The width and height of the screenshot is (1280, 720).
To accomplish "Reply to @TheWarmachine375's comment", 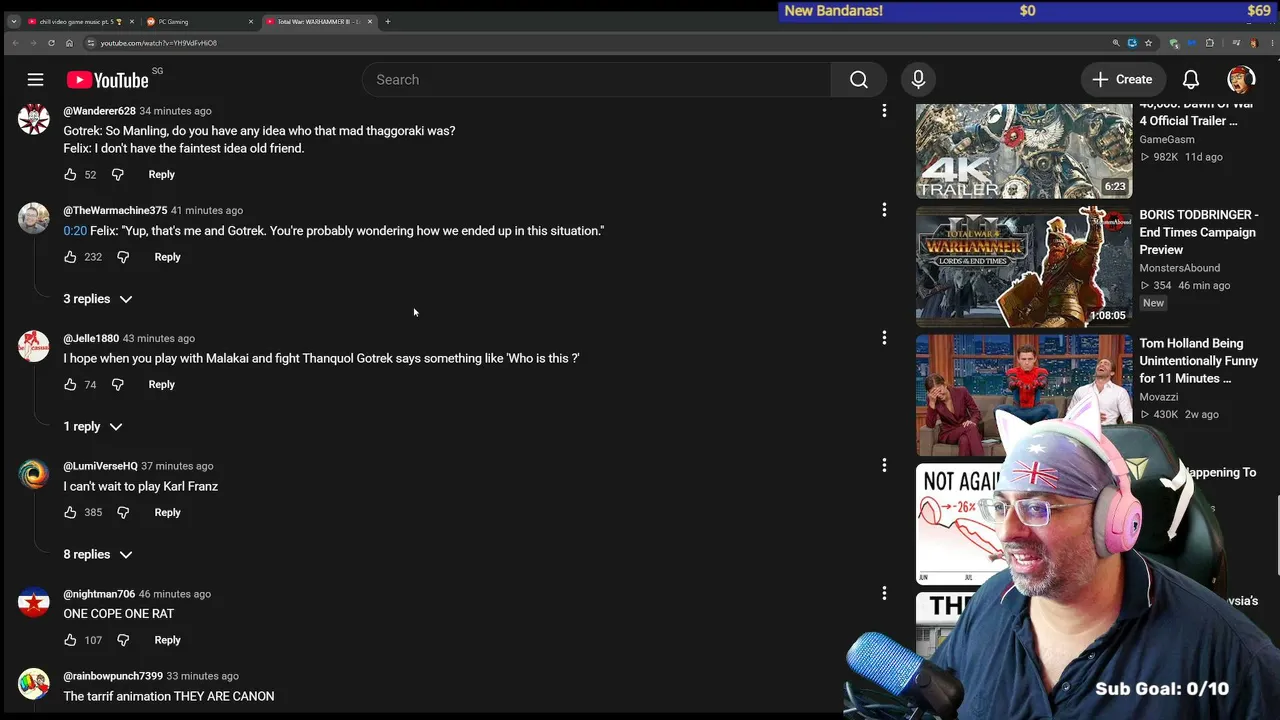I will point(167,257).
